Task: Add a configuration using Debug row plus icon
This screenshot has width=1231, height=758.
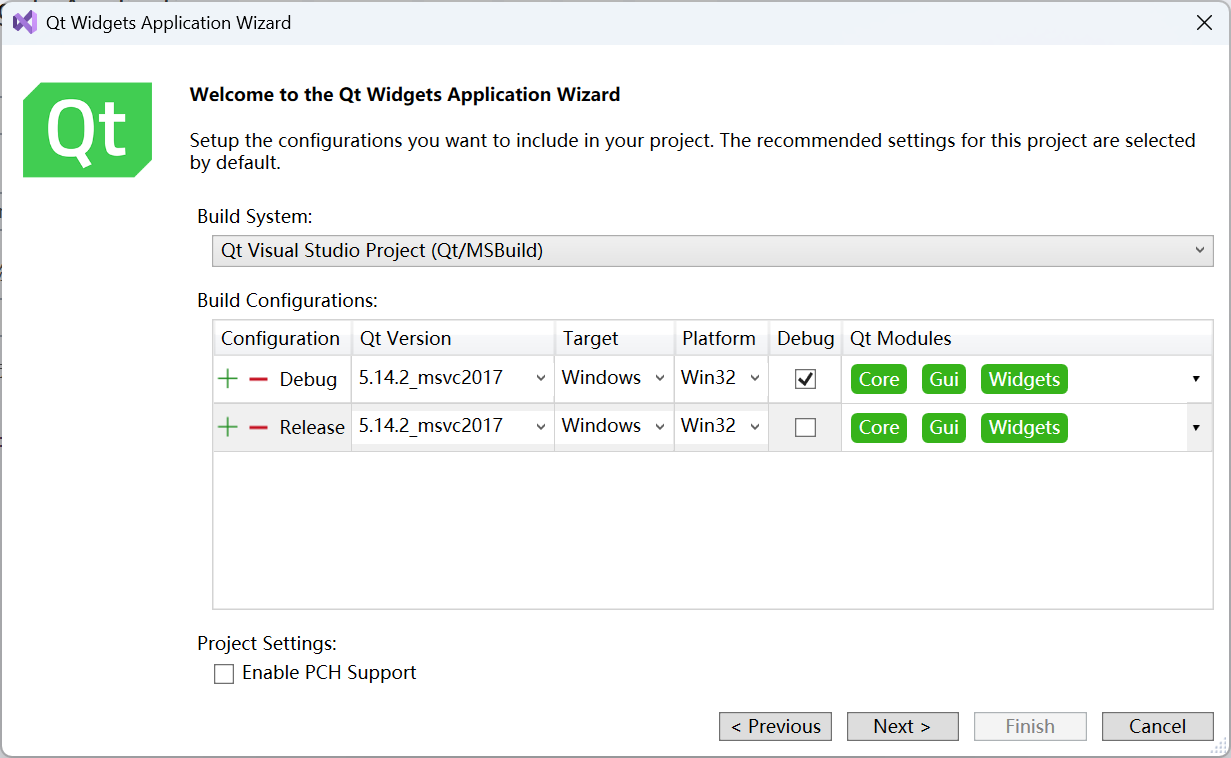Action: tap(228, 379)
